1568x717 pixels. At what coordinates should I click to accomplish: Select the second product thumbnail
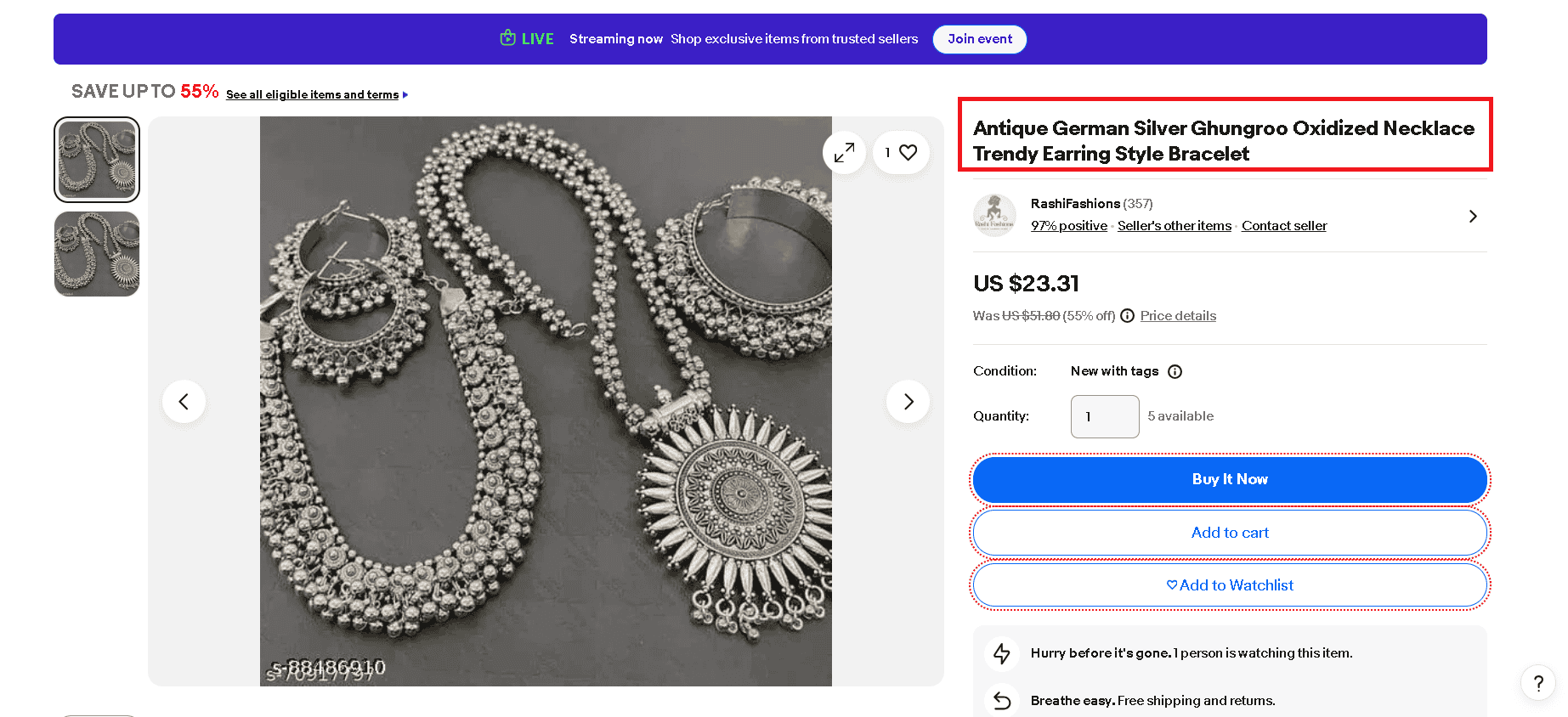click(x=96, y=254)
